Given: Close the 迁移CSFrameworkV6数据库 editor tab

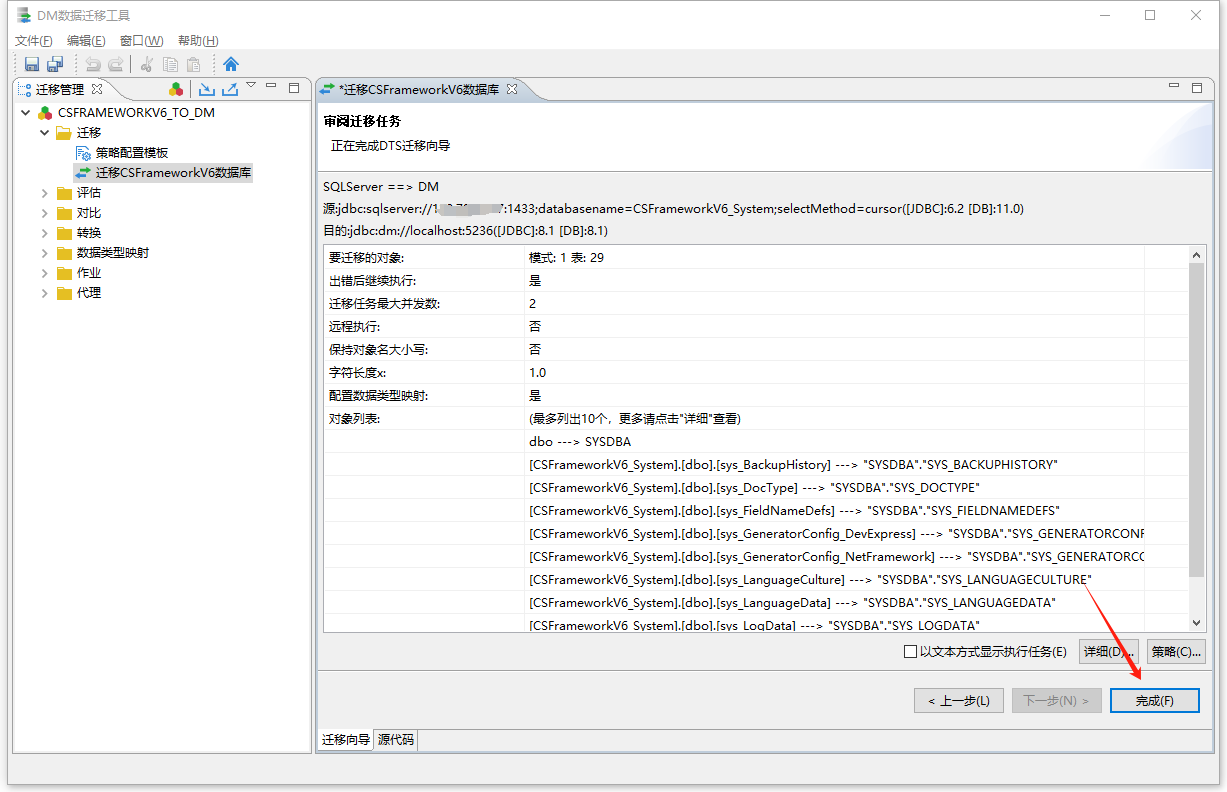Looking at the screenshot, I should tap(511, 89).
